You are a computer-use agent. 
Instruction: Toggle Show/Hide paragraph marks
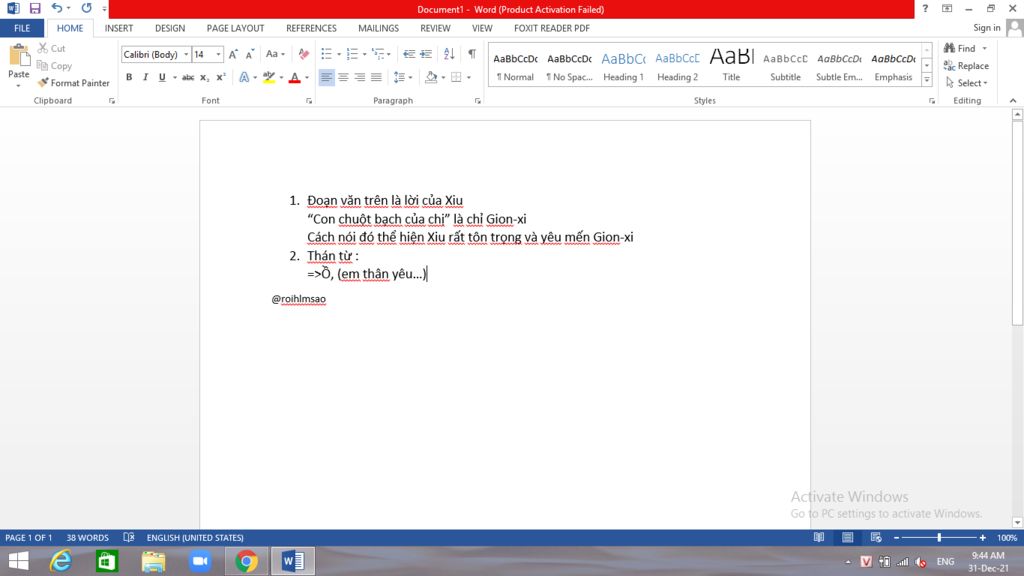click(x=472, y=54)
